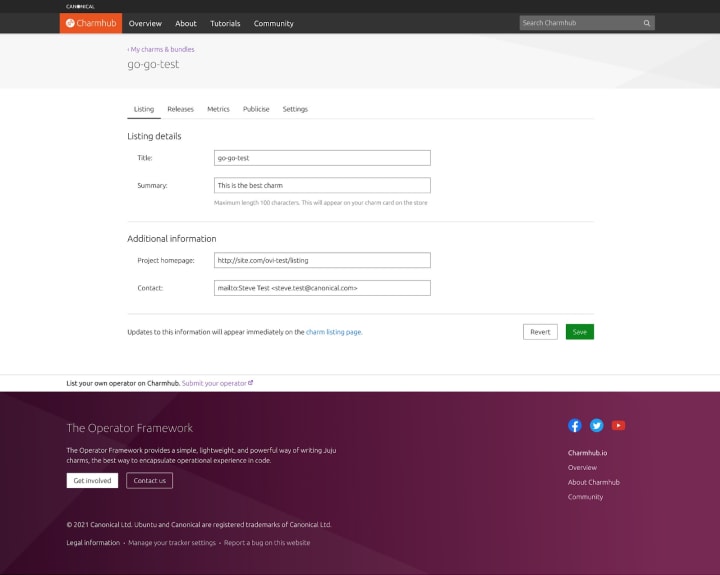Open the Twitter social icon
The width and height of the screenshot is (720, 575).
pyautogui.click(x=596, y=425)
